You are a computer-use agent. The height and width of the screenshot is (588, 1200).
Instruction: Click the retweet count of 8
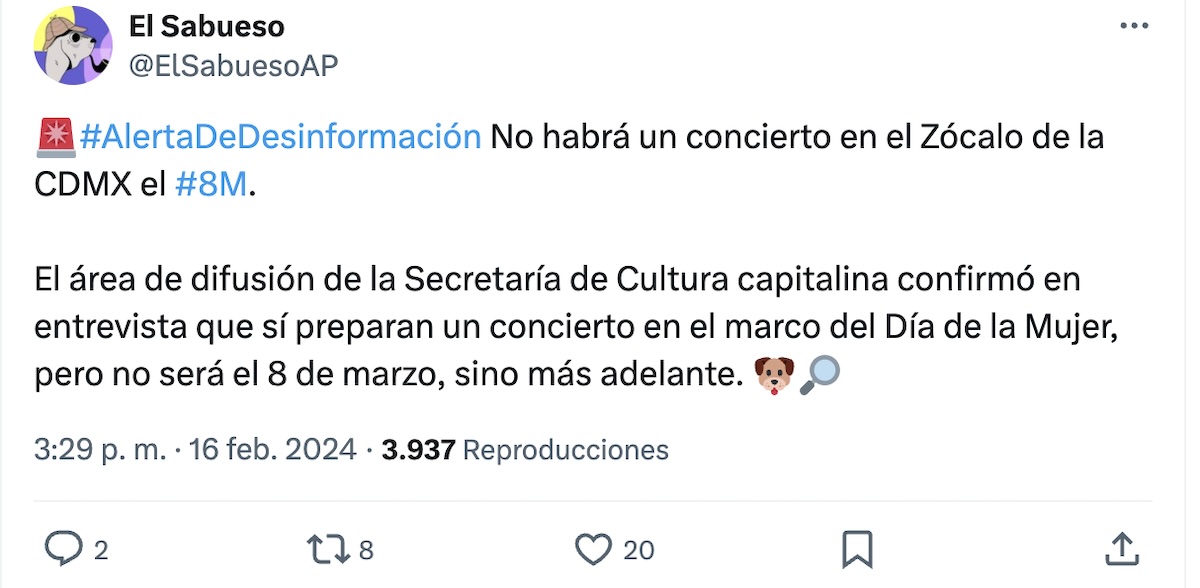365,550
